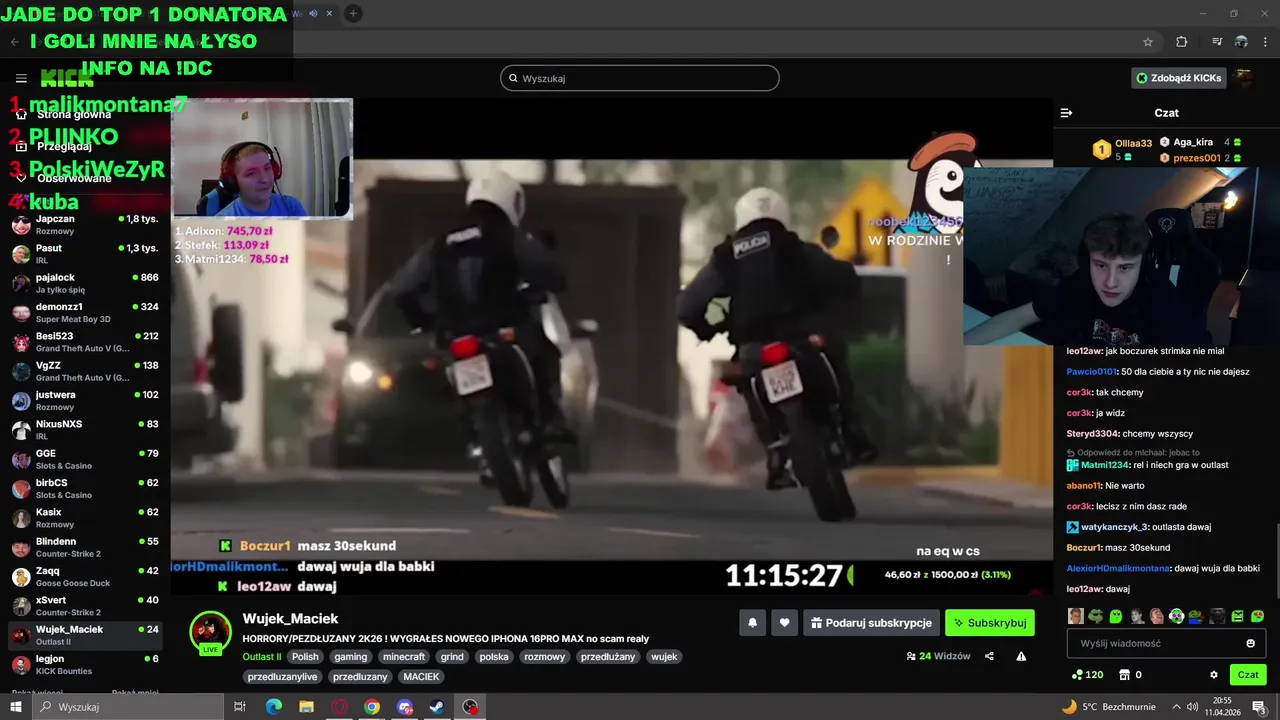Click the Outlast II category link

(262, 657)
